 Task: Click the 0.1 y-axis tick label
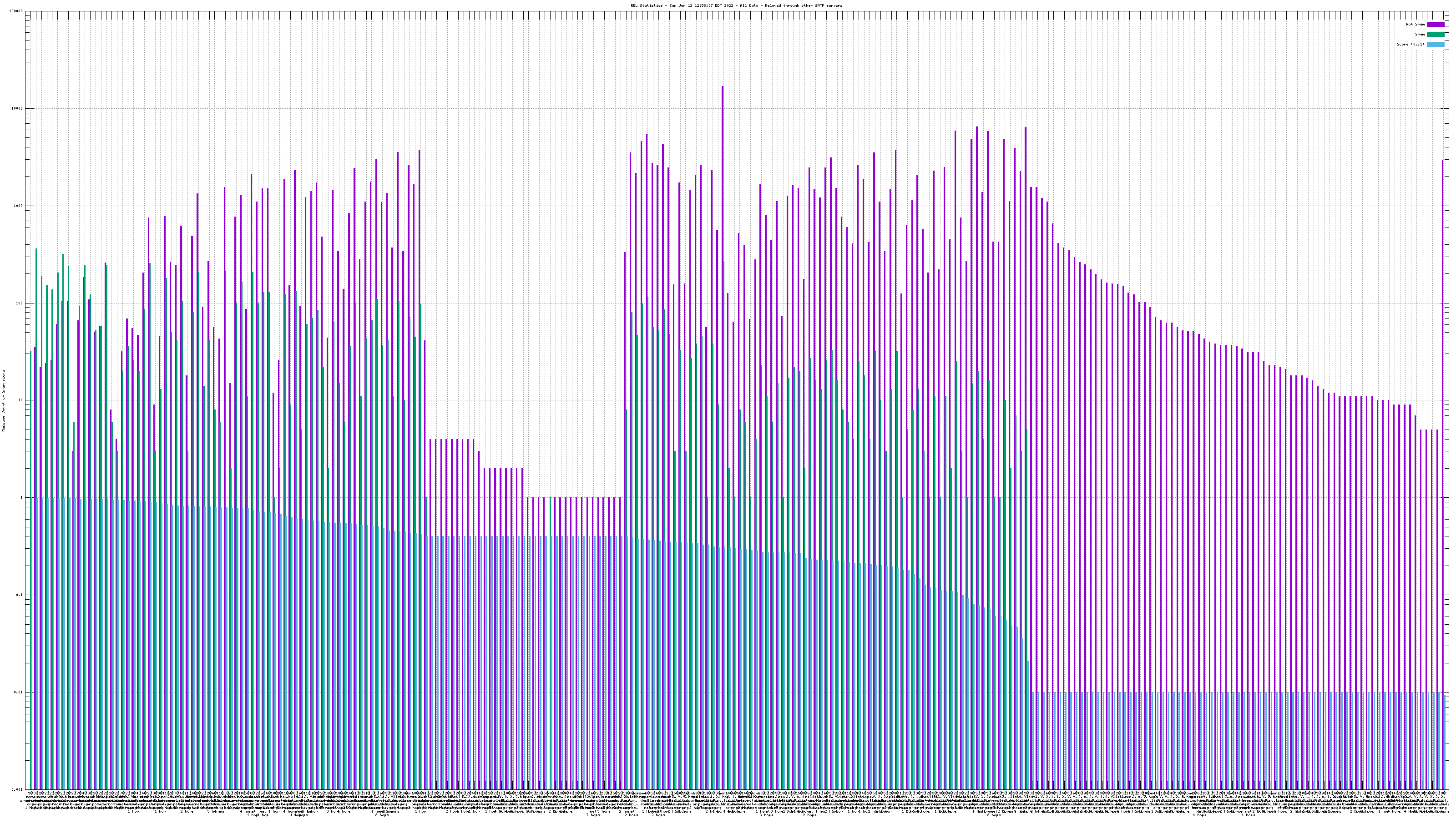[x=19, y=595]
